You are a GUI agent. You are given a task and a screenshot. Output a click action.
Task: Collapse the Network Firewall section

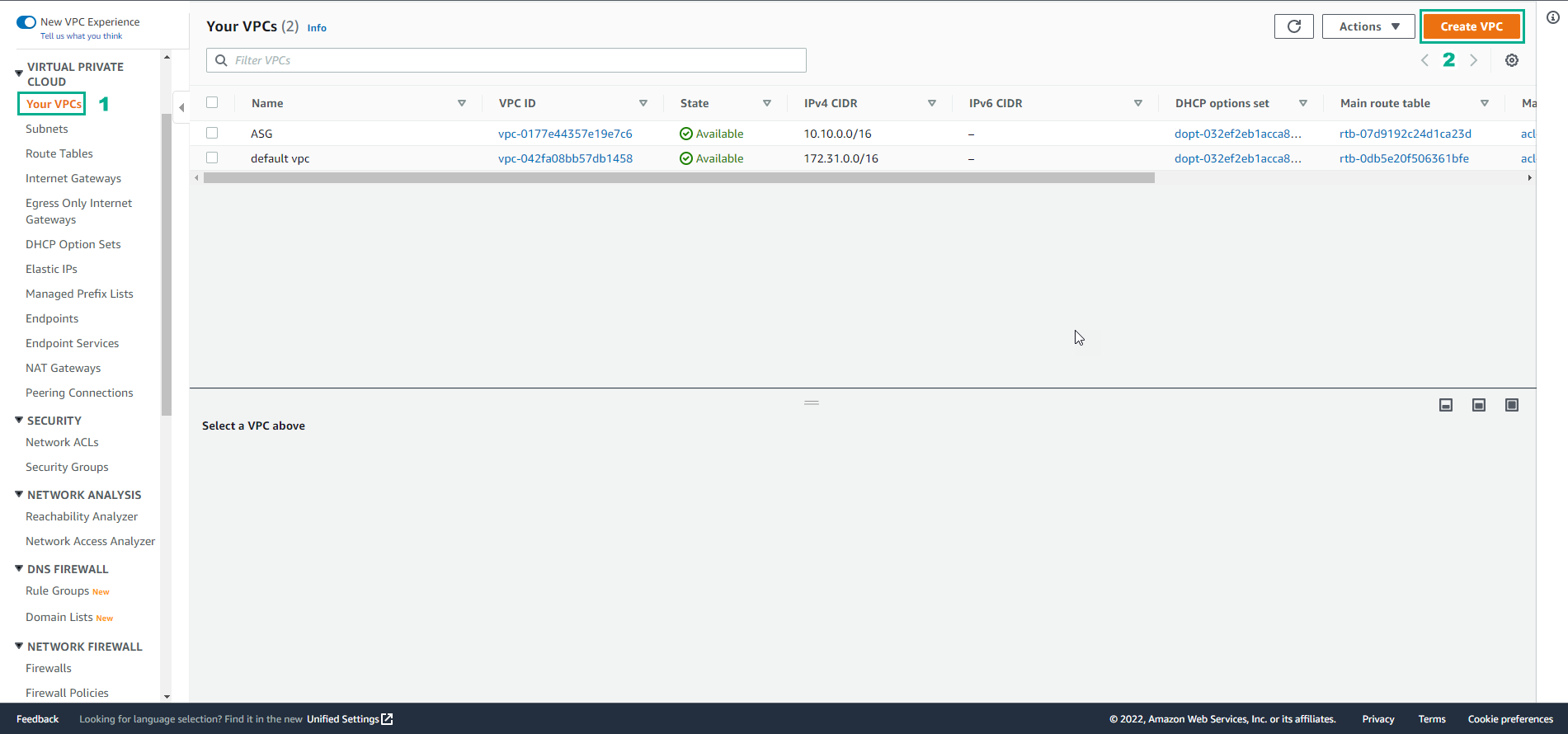tap(19, 646)
